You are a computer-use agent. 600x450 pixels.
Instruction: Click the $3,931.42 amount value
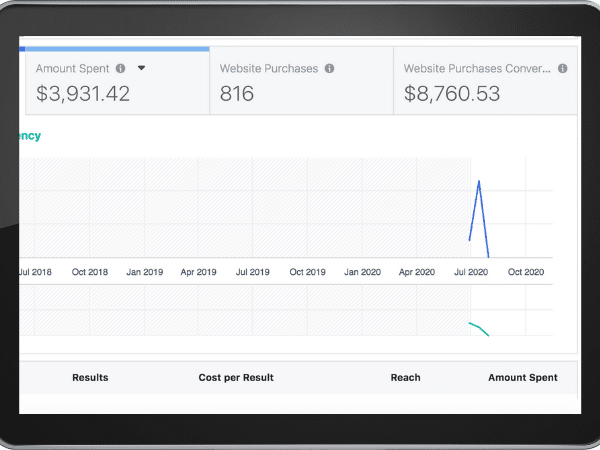83,95
